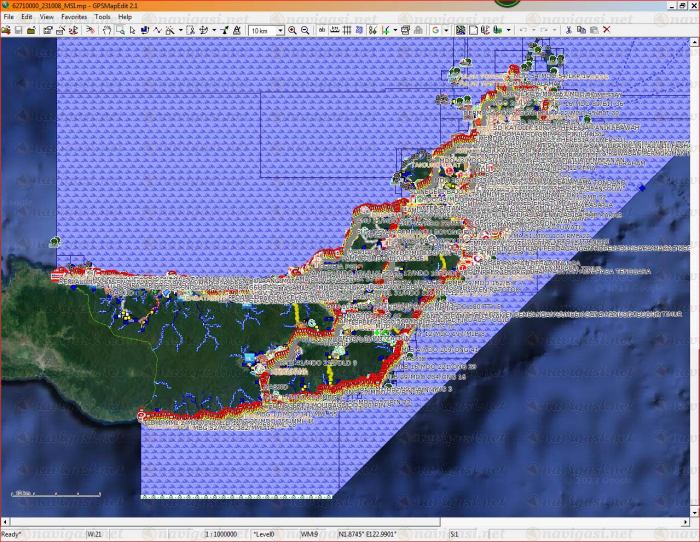Image resolution: width=700 pixels, height=542 pixels.
Task: Click the red Delete X icon
Action: pos(606,31)
